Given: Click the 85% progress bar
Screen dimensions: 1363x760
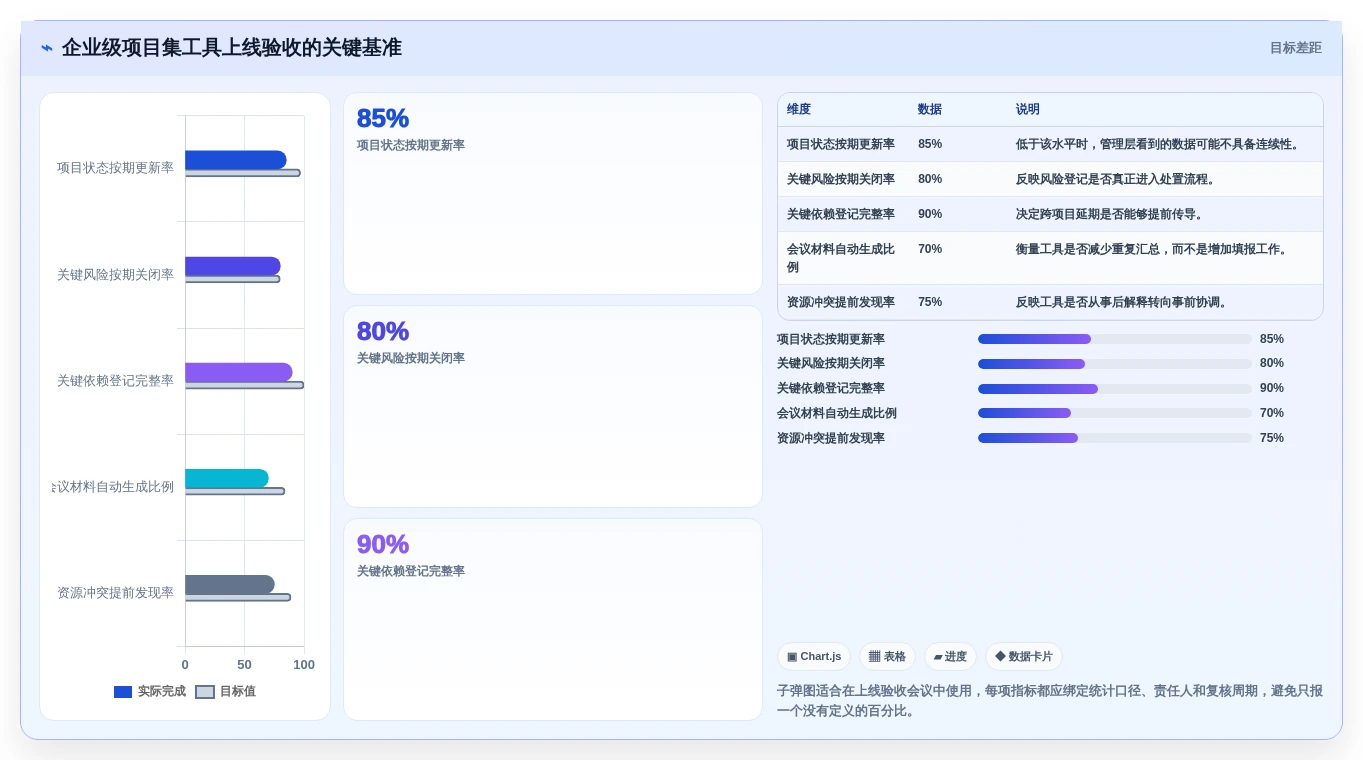Looking at the screenshot, I should coord(1115,339).
